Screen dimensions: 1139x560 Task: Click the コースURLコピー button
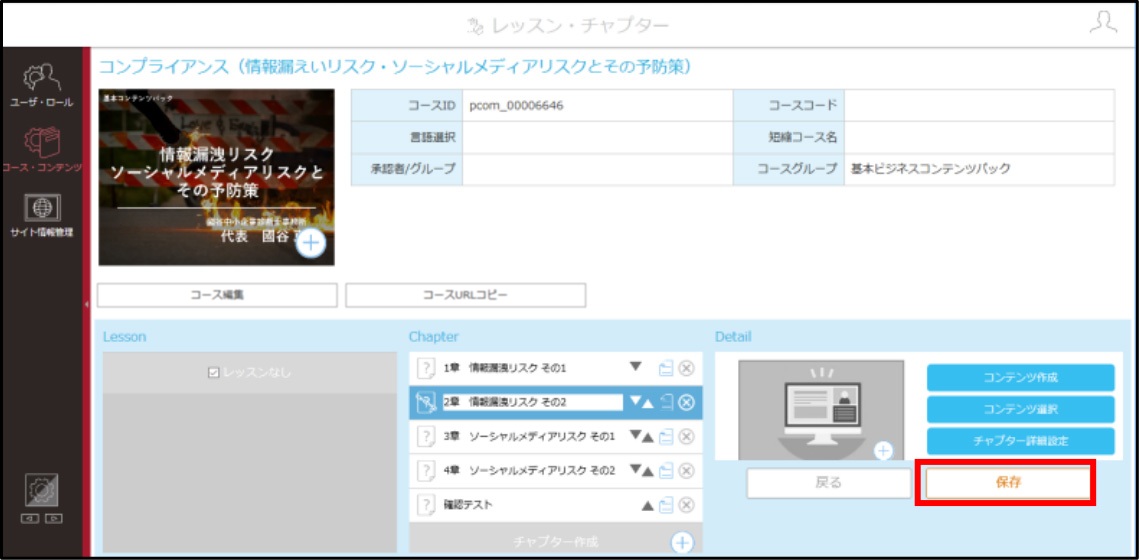pyautogui.click(x=466, y=296)
